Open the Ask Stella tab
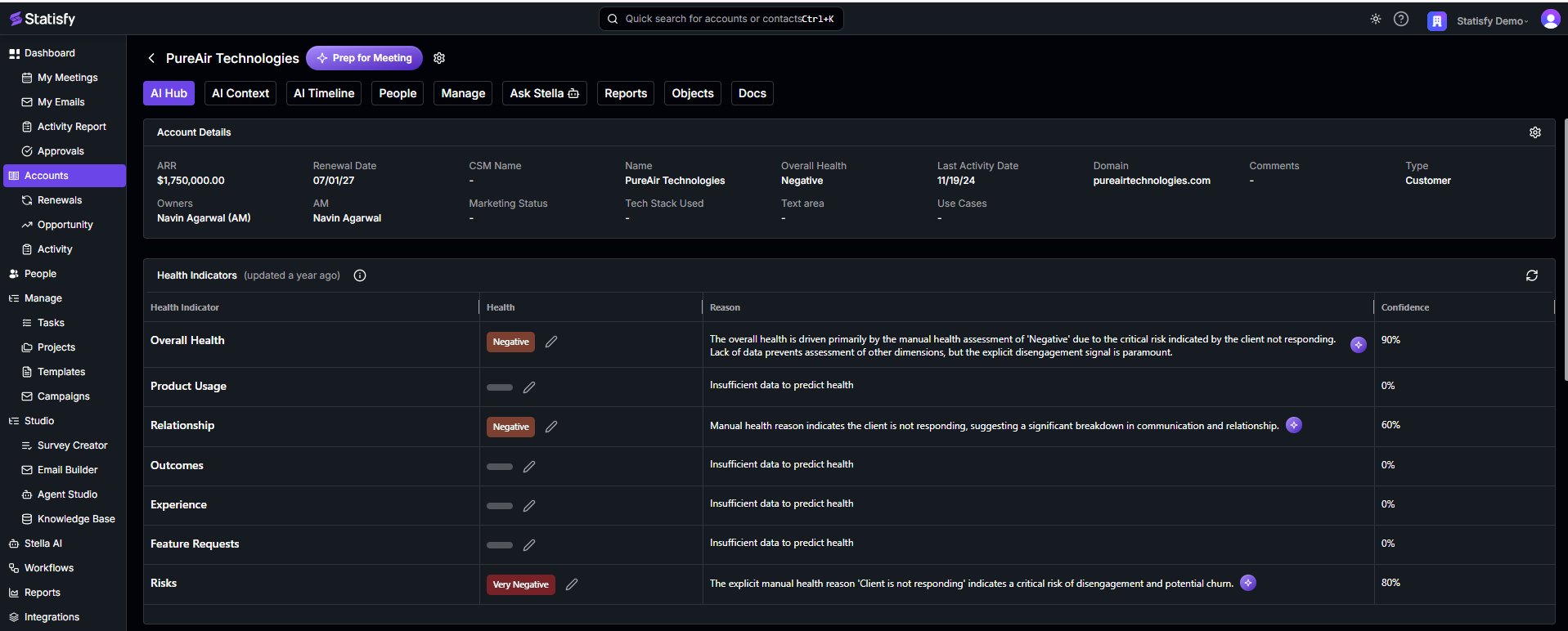The height and width of the screenshot is (631, 1568). coord(545,93)
